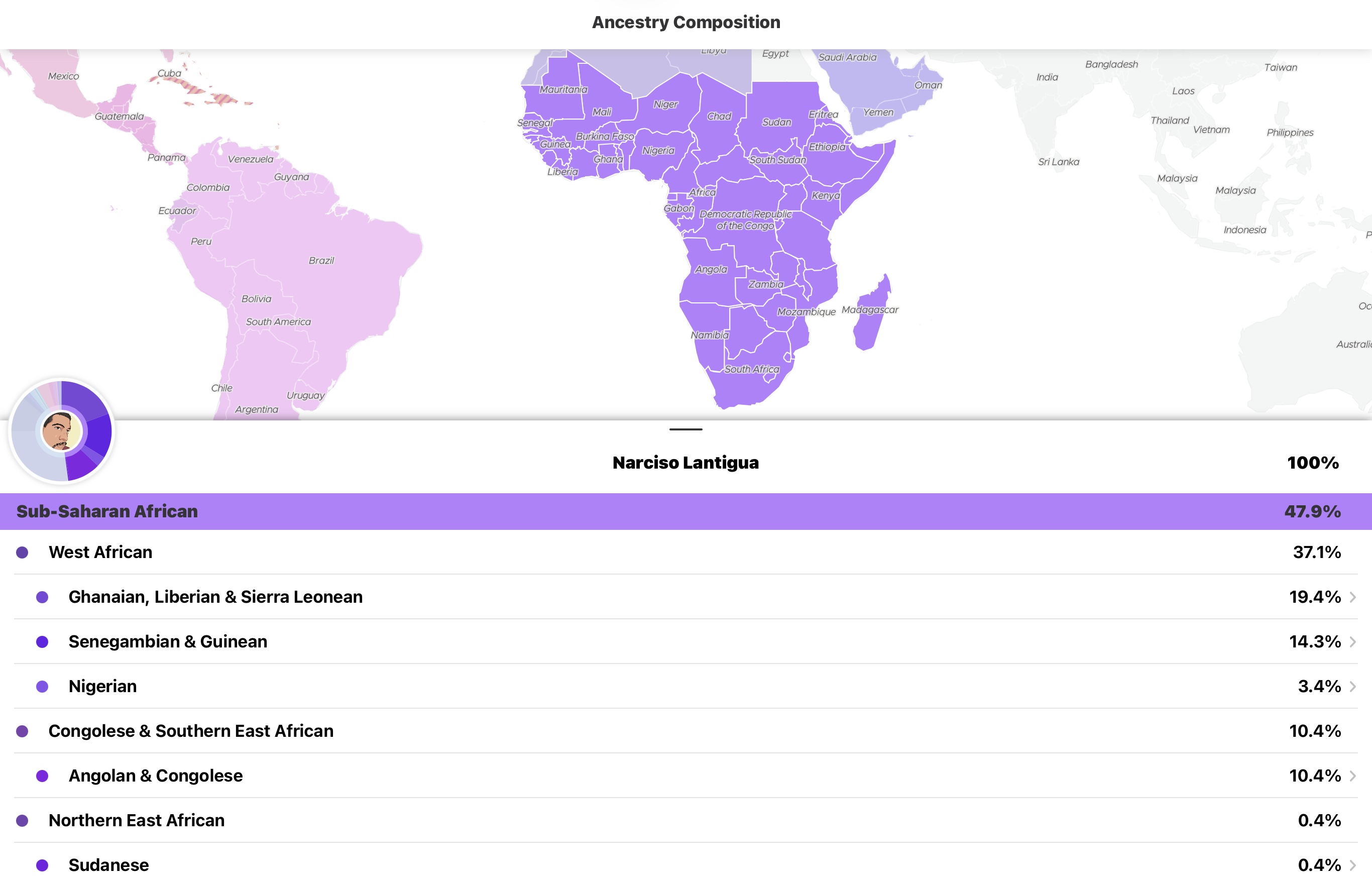Open Angolan & Congolese details chevron
The image size is (1372, 886).
pos(1352,776)
